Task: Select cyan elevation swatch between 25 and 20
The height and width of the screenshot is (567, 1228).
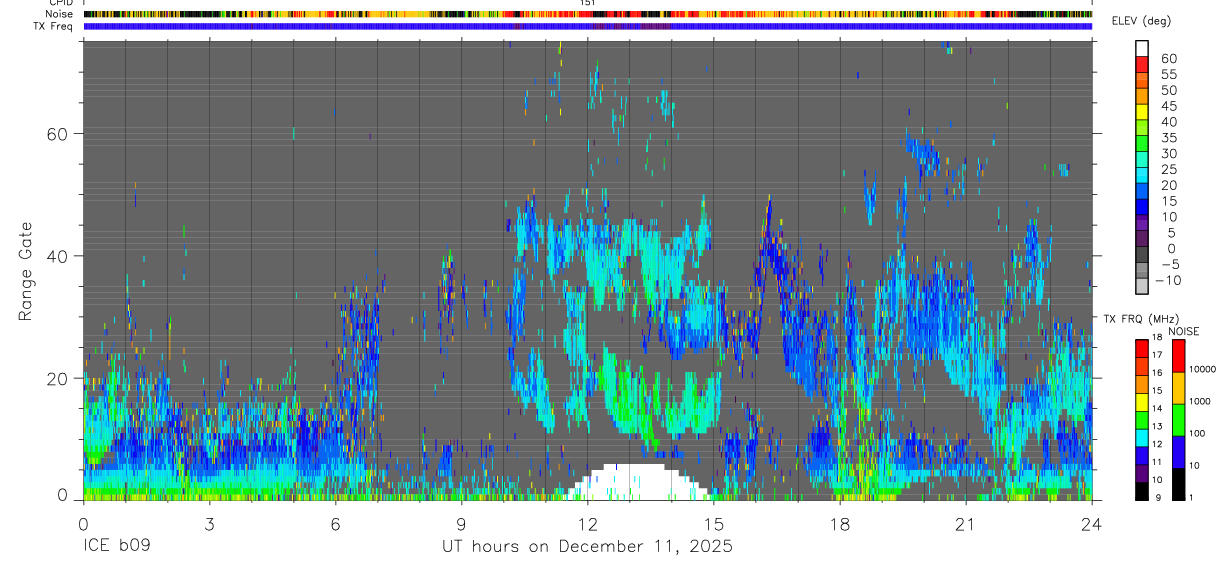Action: click(1142, 173)
